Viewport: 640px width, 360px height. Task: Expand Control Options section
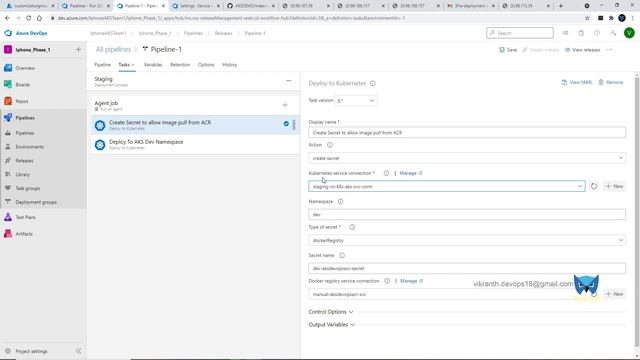point(331,312)
